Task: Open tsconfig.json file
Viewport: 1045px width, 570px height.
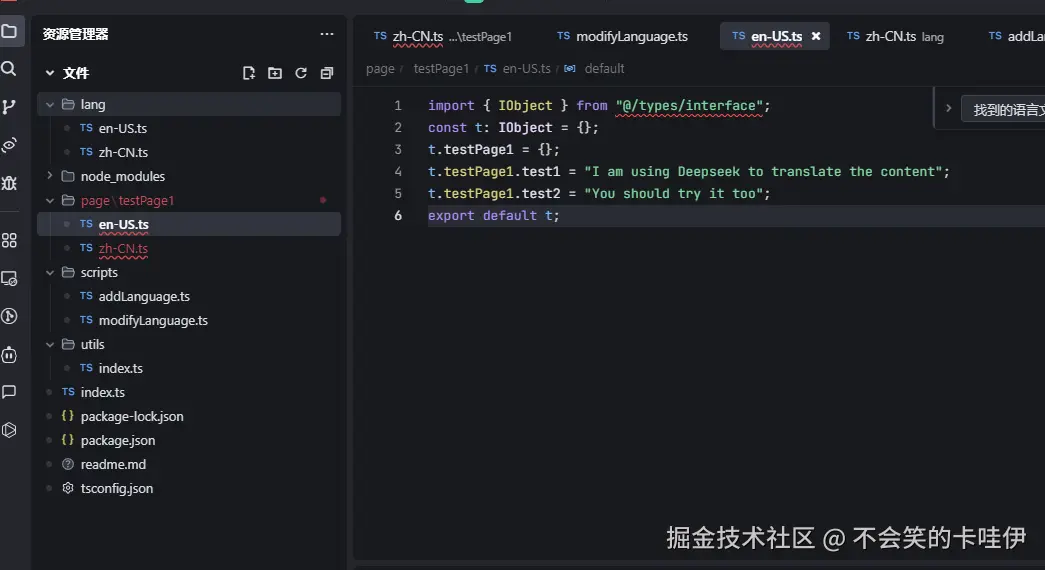Action: point(189,488)
